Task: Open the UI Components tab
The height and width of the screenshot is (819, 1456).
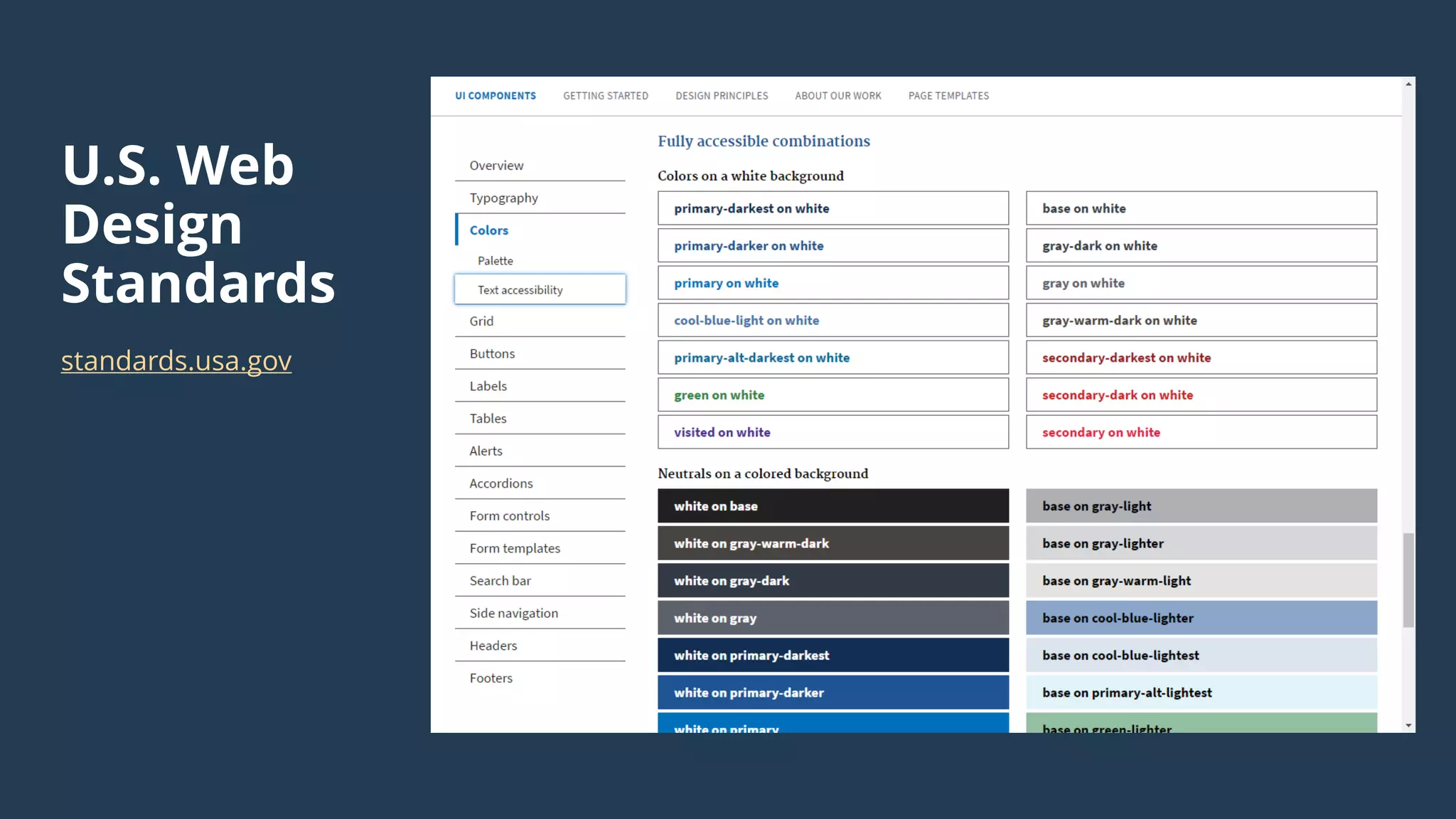Action: 496,96
